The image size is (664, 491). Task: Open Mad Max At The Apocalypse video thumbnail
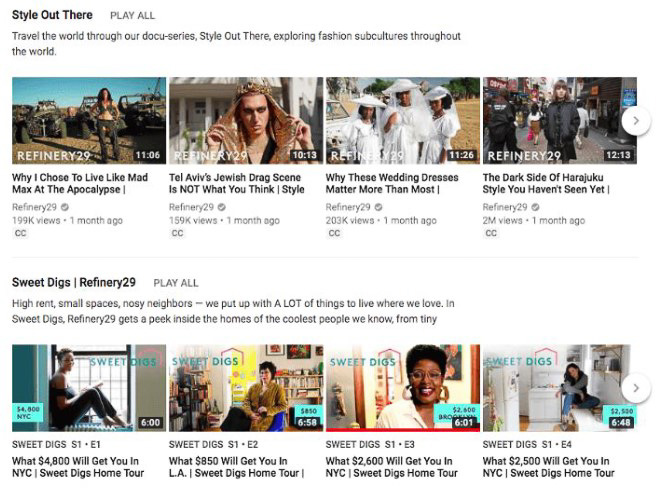click(x=89, y=120)
